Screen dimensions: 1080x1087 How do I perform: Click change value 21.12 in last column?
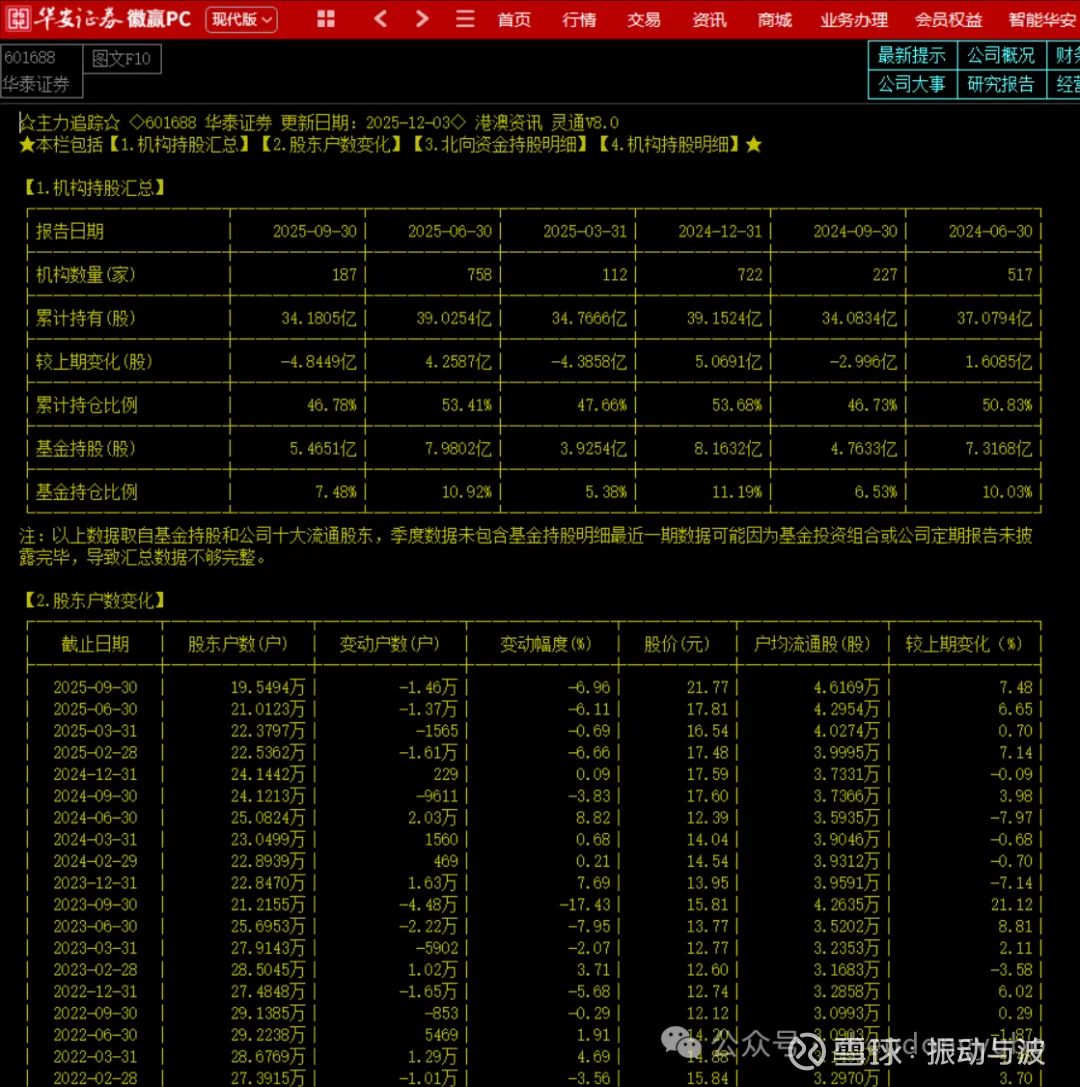click(x=1011, y=904)
